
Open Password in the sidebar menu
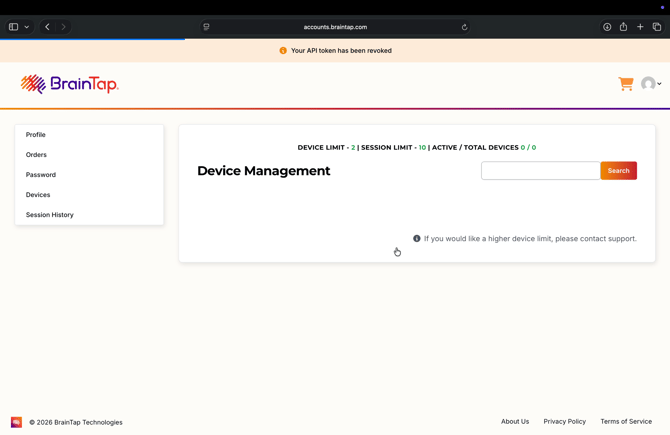tap(41, 175)
